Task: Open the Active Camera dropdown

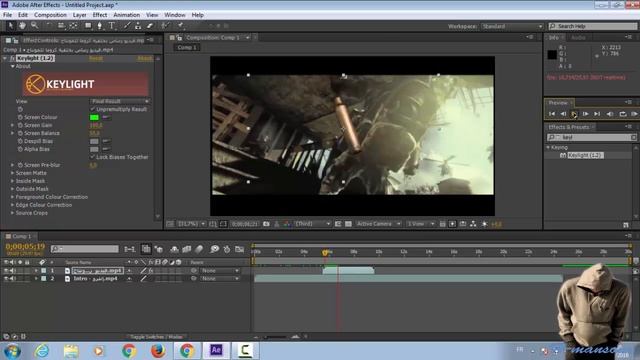Action: 378,224
